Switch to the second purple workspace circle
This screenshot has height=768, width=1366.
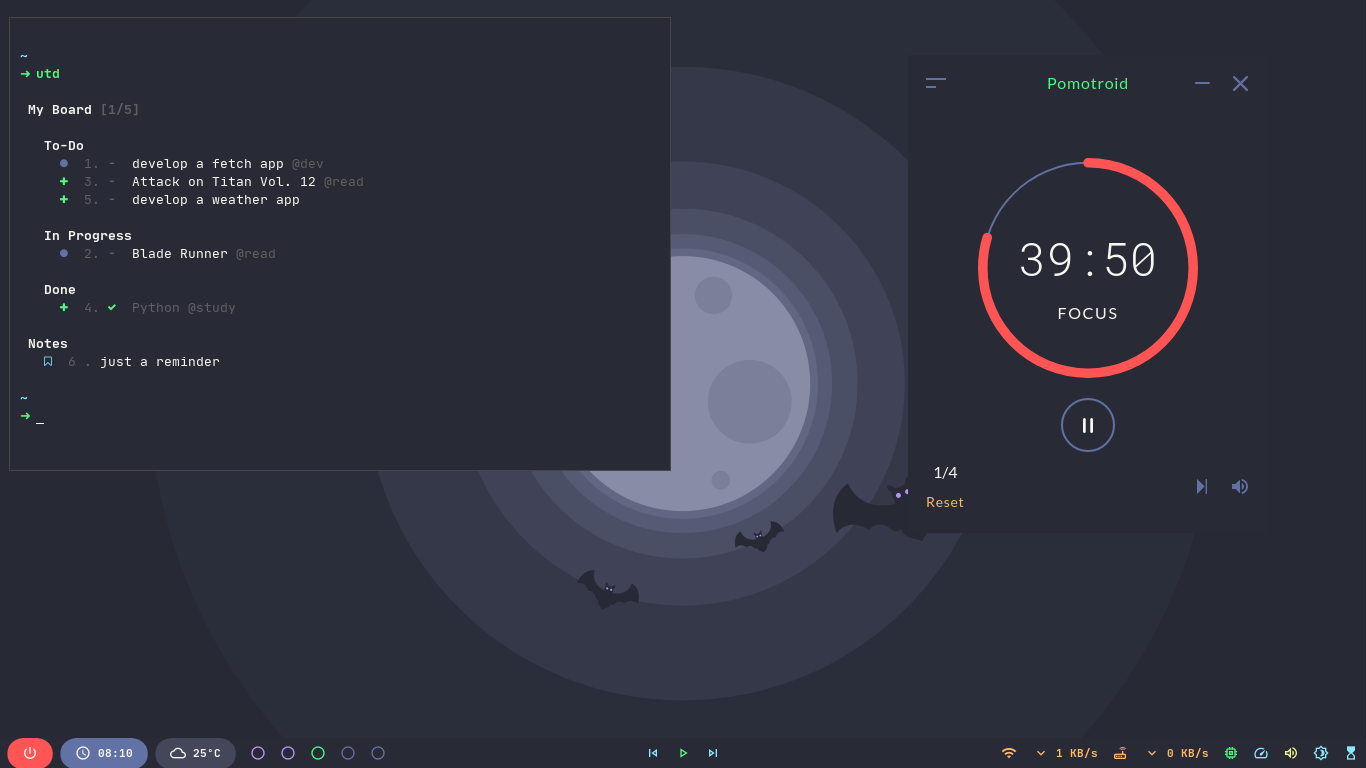tap(288, 753)
